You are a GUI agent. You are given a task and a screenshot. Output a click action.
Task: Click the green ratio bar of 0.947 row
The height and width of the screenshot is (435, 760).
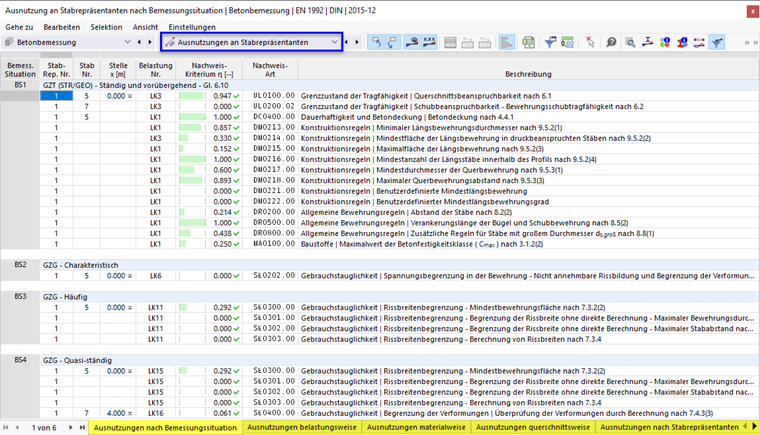click(x=191, y=96)
